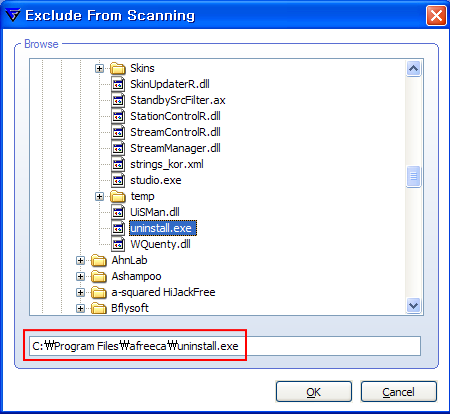Click the SkinUpdaterR.dll file icon
The height and width of the screenshot is (414, 450).
point(118,84)
